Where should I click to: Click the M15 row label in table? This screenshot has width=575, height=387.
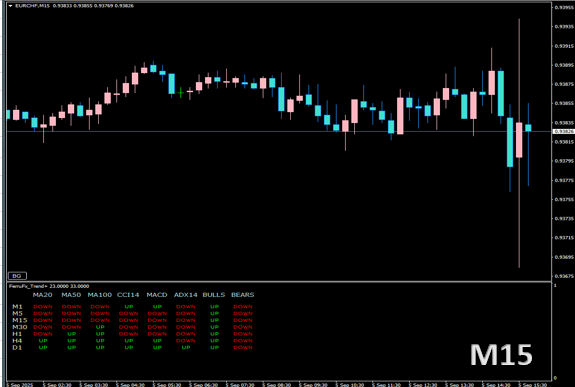coord(20,320)
